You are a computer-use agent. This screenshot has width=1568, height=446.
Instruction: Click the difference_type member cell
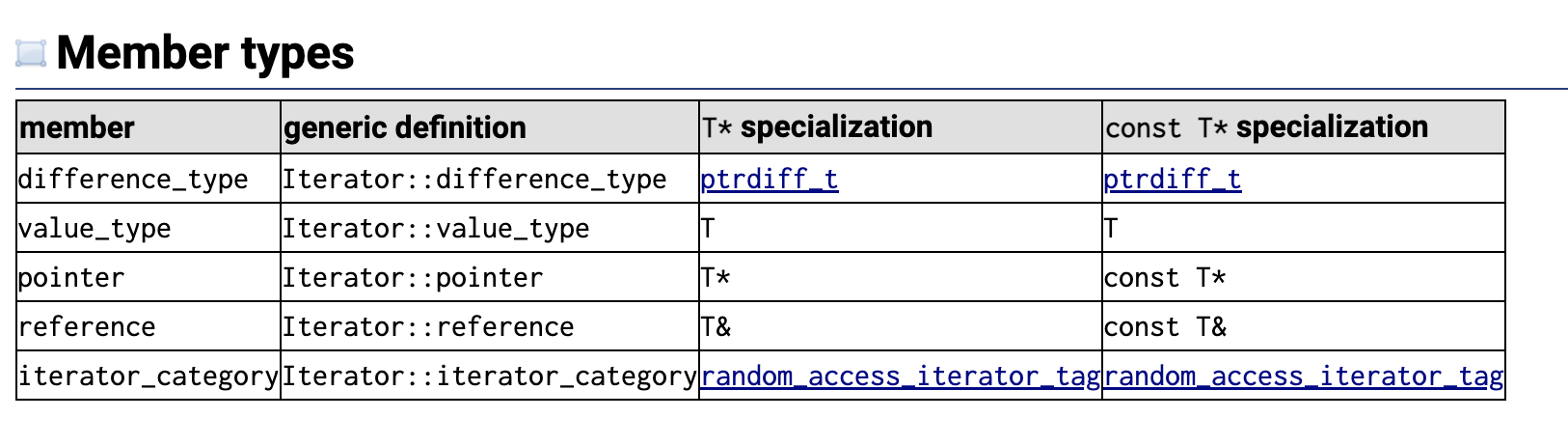(x=149, y=179)
